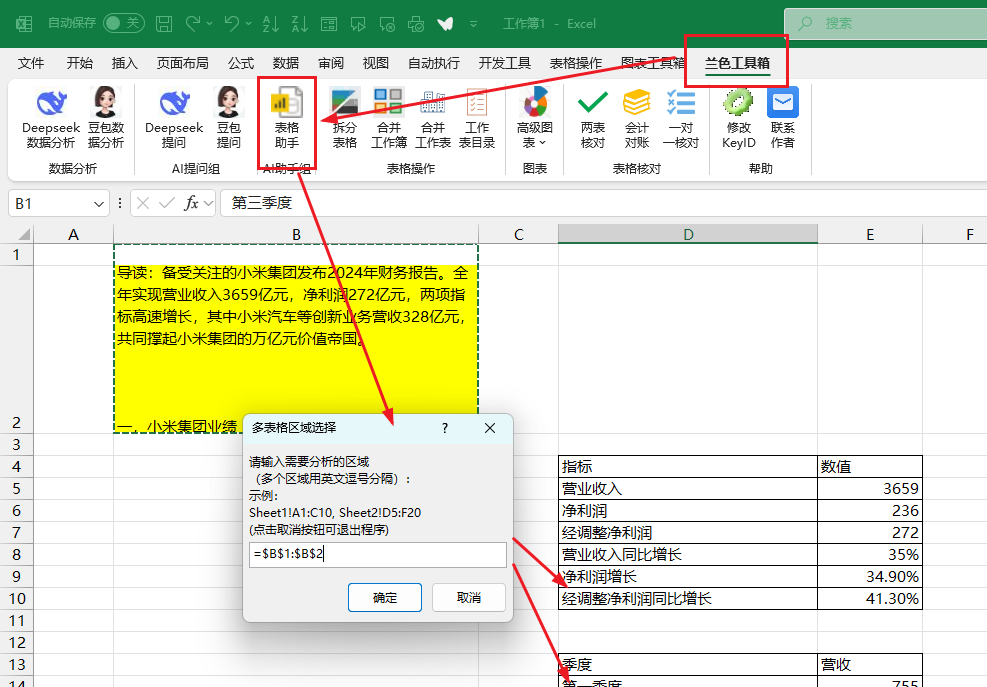Click the Redo arrow icon
The width and height of the screenshot is (987, 687).
(x=193, y=24)
